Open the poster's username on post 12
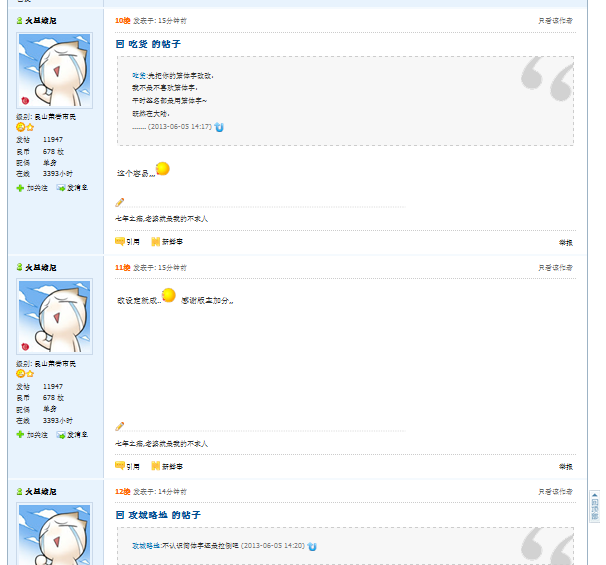Viewport: 606px width, 565px height. click(41, 492)
